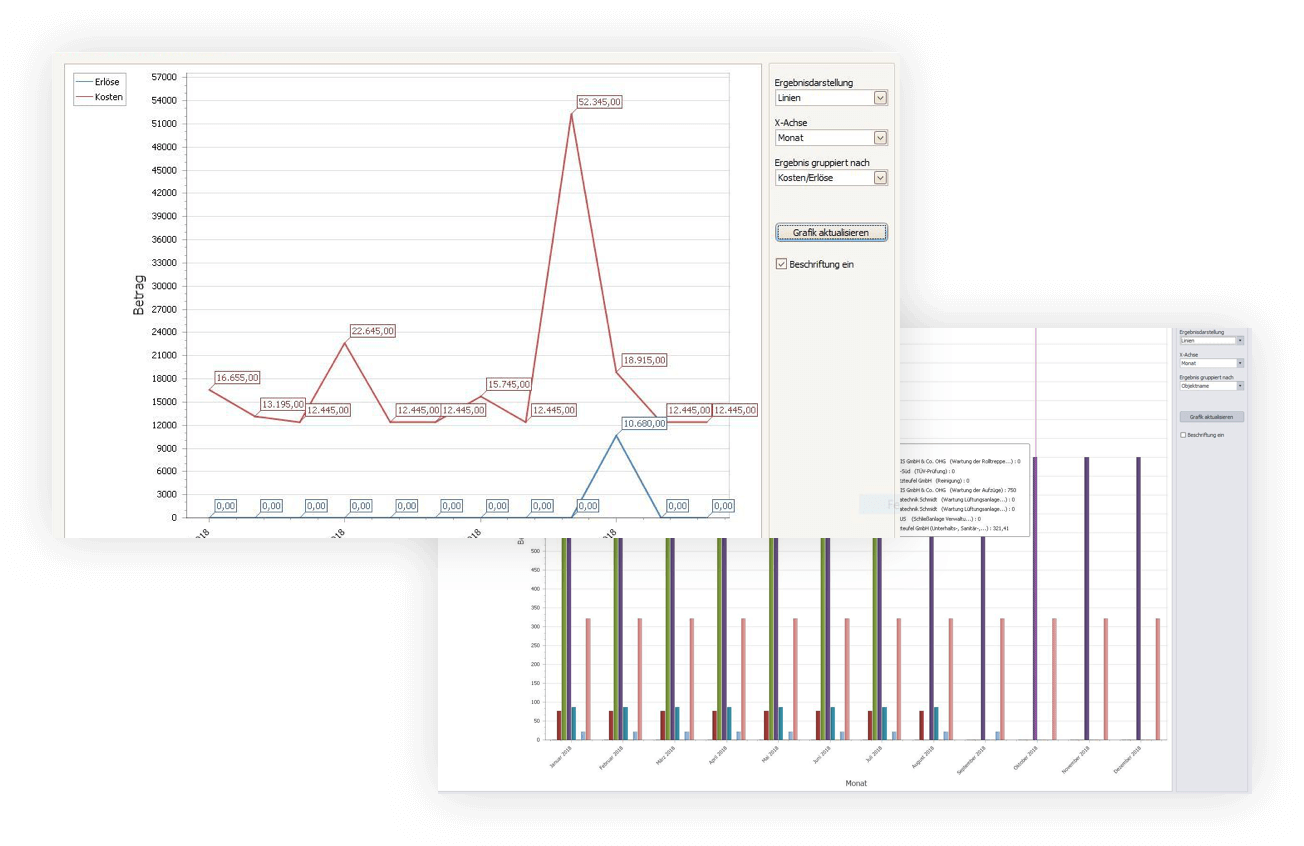Click the 16.655,00 first Kosten label

[x=238, y=378]
